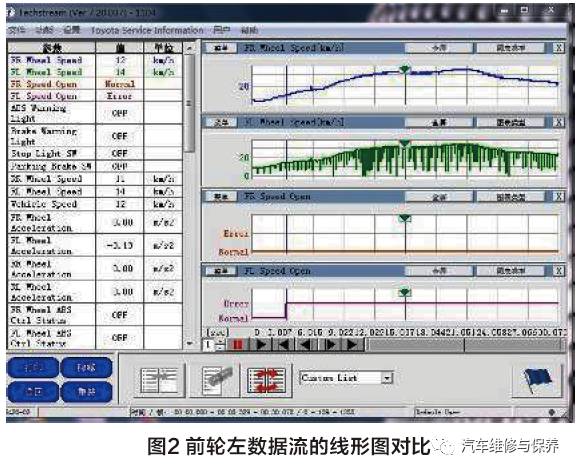Screen dimensions: 577x471
Task: Open the Custom List dropdown
Action: click(386, 378)
